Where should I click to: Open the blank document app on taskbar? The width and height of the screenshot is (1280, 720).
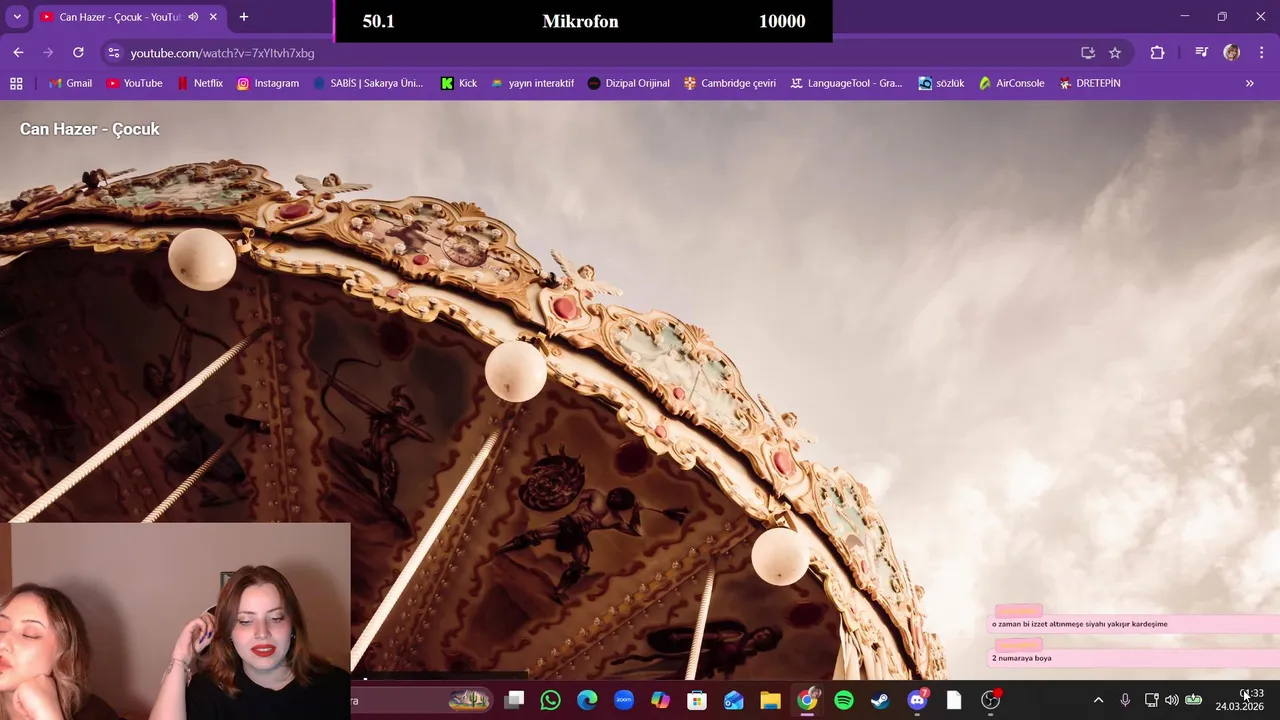pyautogui.click(x=954, y=700)
